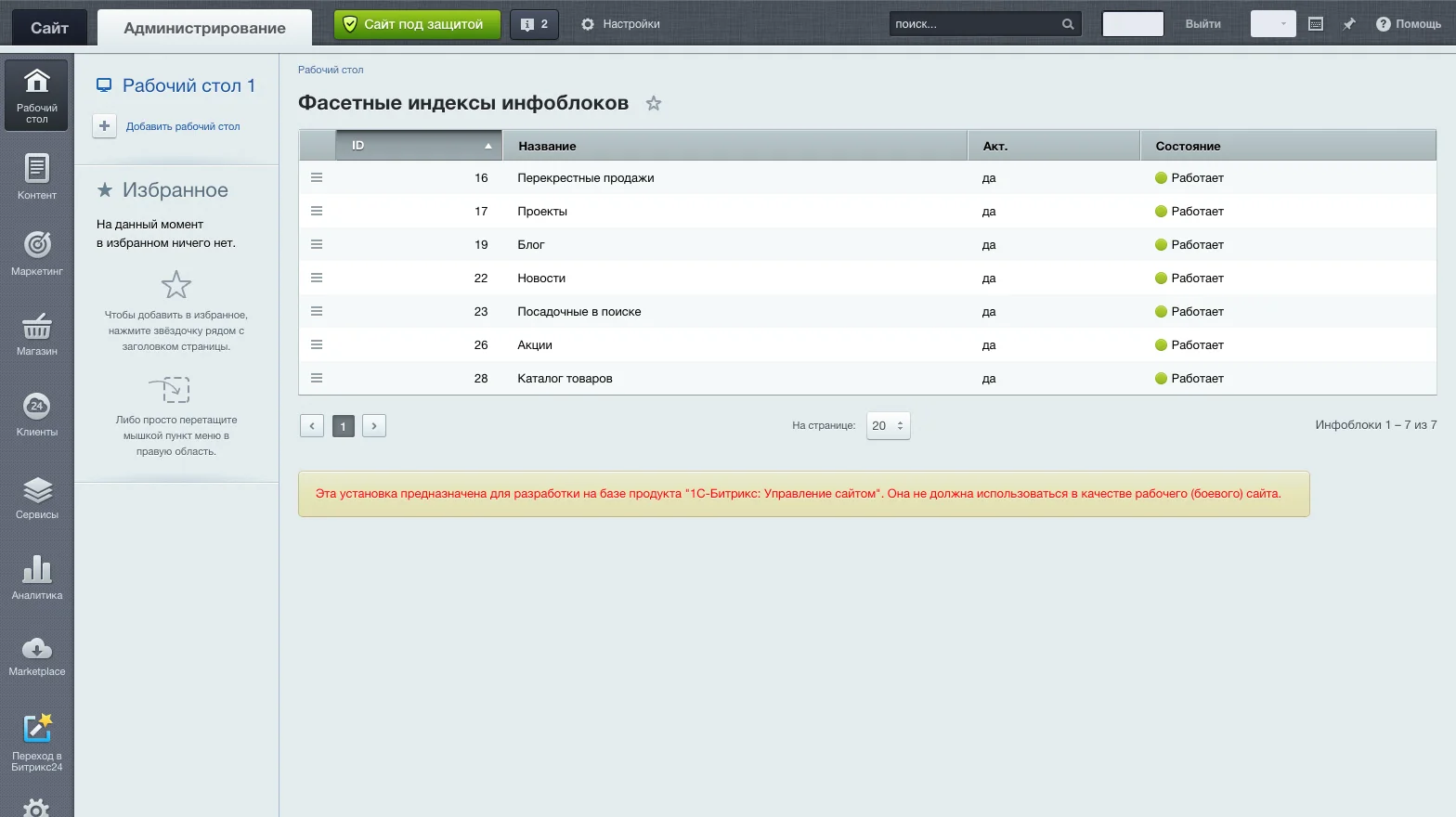Switch to the Сайт tab
The image size is (1456, 817).
(x=49, y=27)
